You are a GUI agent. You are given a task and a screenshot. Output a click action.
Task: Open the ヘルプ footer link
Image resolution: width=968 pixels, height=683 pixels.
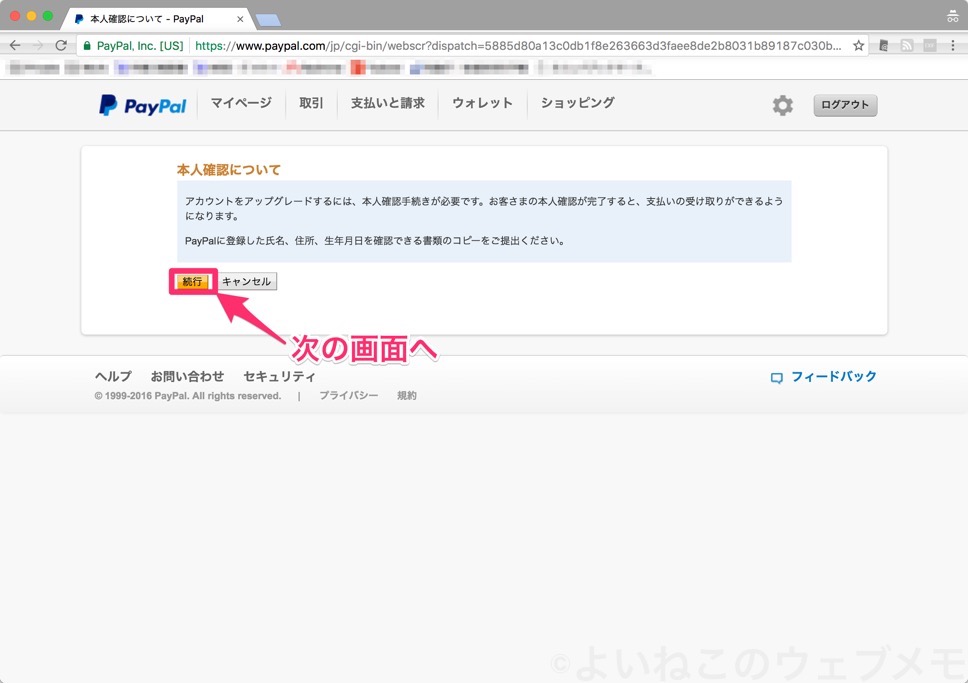[112, 376]
